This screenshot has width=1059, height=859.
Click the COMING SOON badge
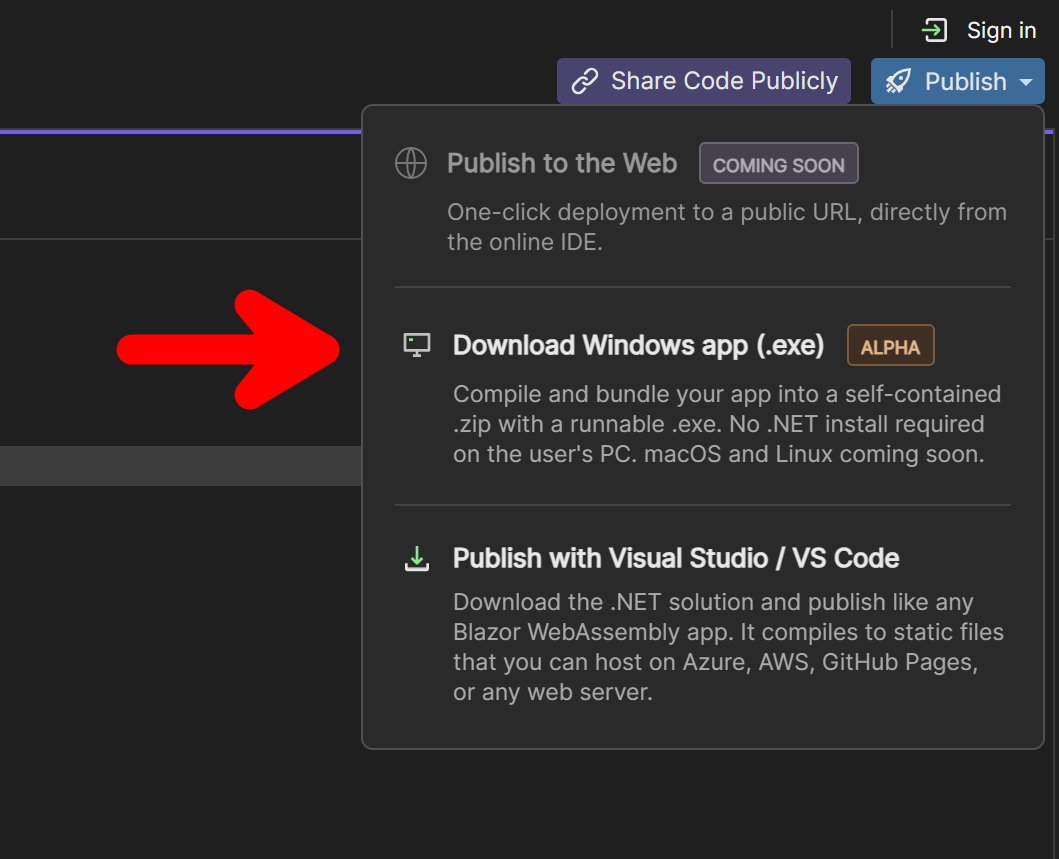779,163
